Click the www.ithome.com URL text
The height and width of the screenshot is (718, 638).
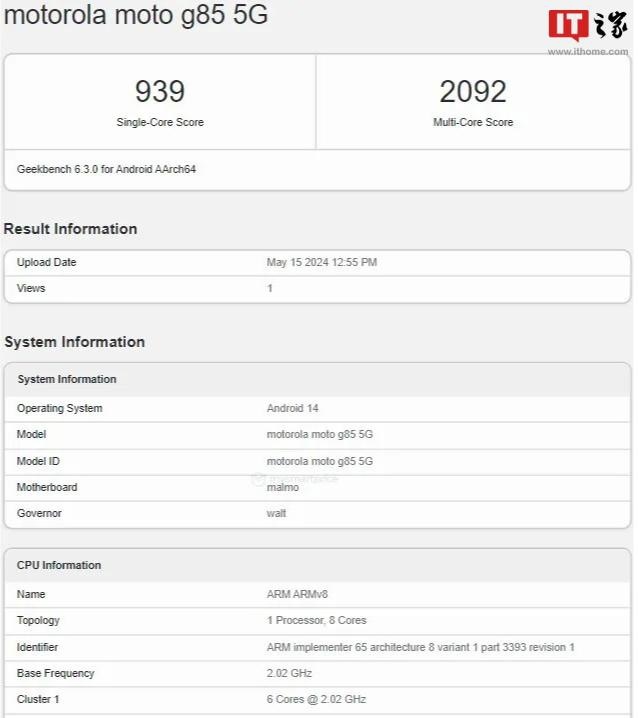point(587,51)
